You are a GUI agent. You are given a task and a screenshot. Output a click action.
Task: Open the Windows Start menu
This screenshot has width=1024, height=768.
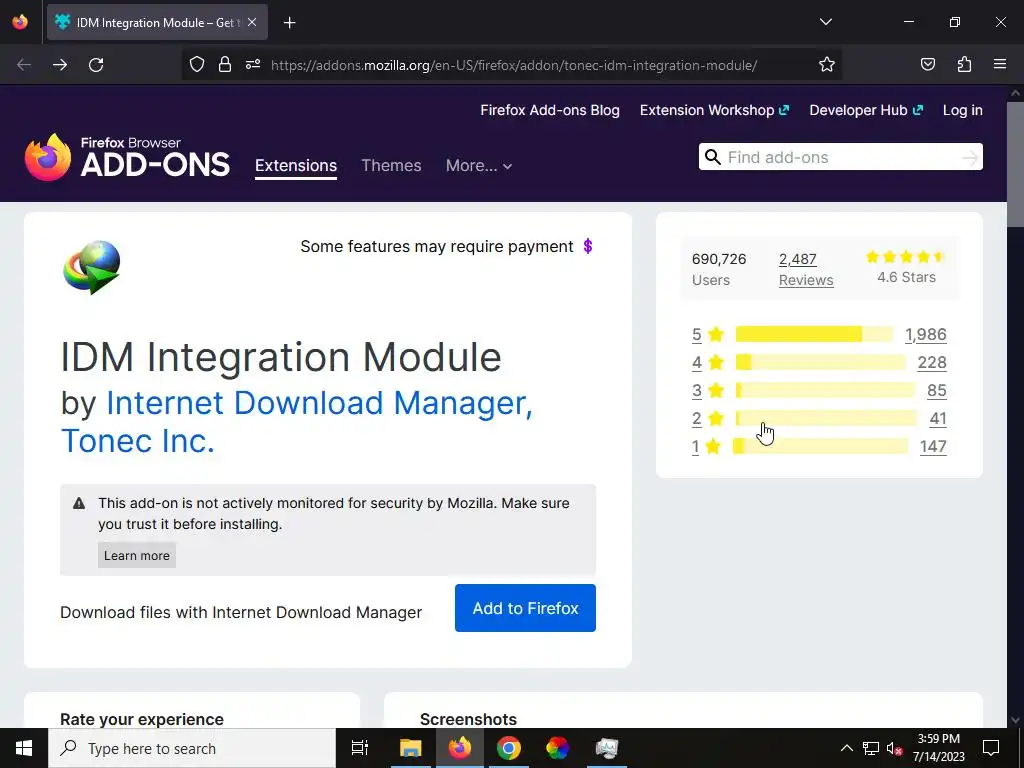point(24,748)
